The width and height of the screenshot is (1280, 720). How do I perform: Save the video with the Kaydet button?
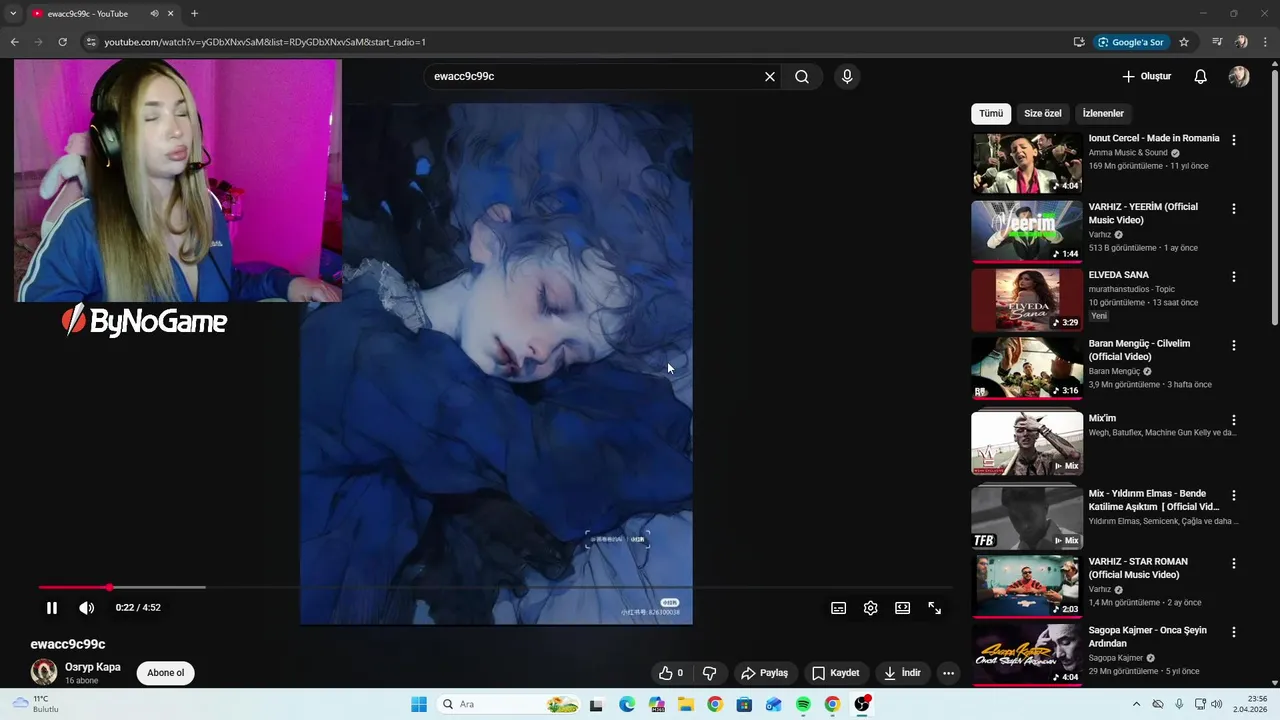(x=836, y=673)
